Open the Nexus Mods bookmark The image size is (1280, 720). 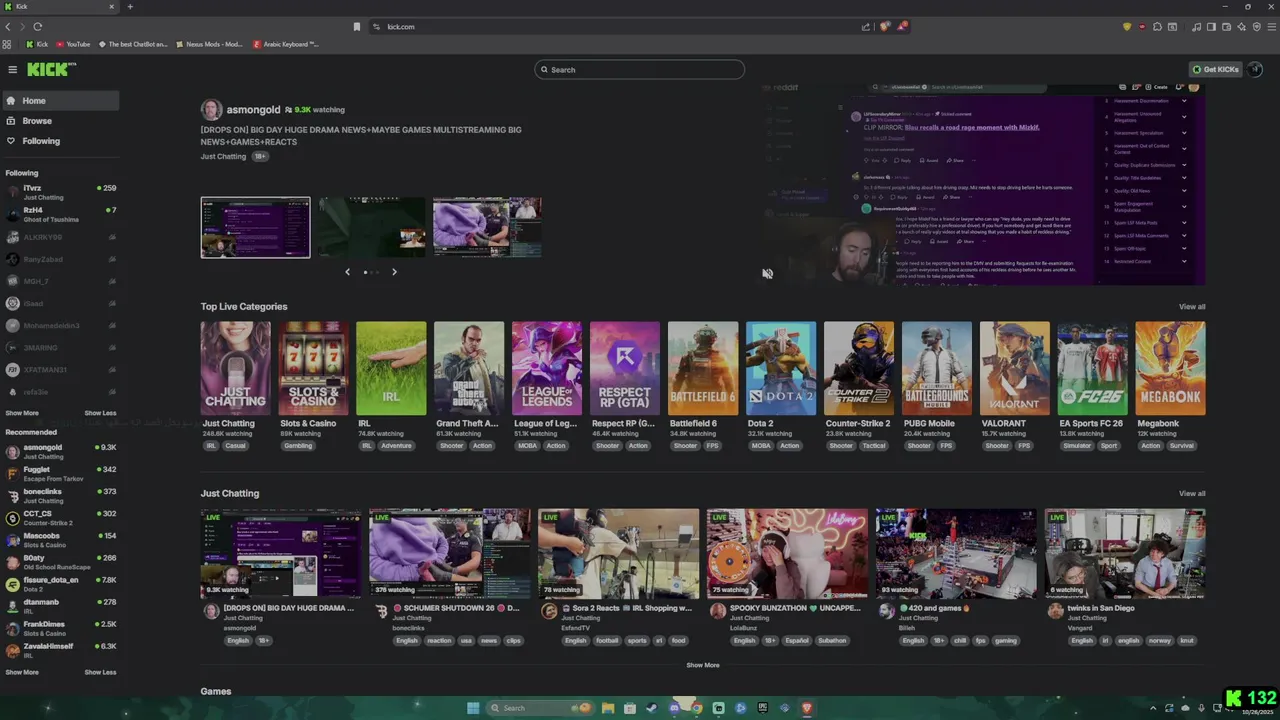(x=210, y=44)
